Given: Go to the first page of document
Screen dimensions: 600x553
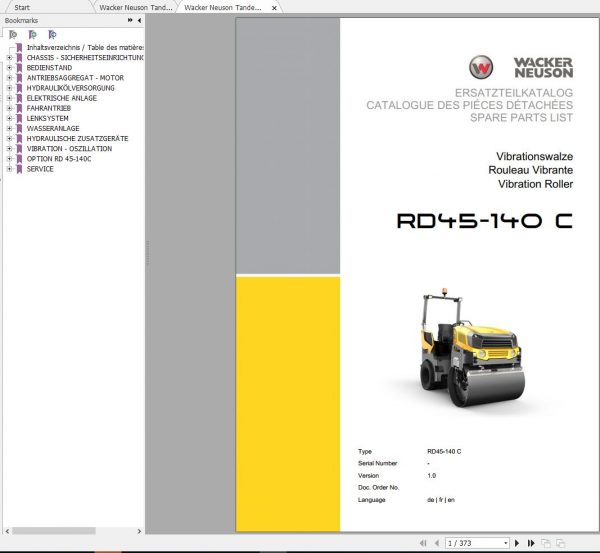Looking at the screenshot, I should point(423,543).
